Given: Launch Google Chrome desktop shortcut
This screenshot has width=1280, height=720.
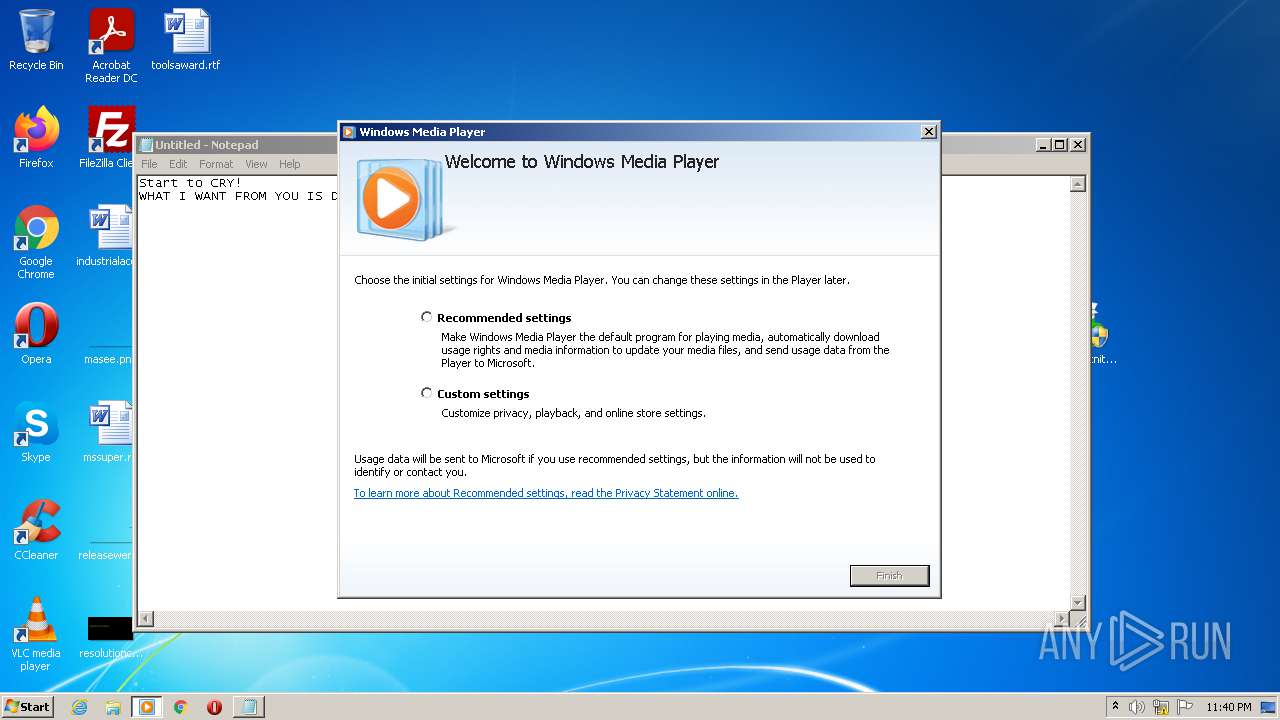Looking at the screenshot, I should pos(36,242).
